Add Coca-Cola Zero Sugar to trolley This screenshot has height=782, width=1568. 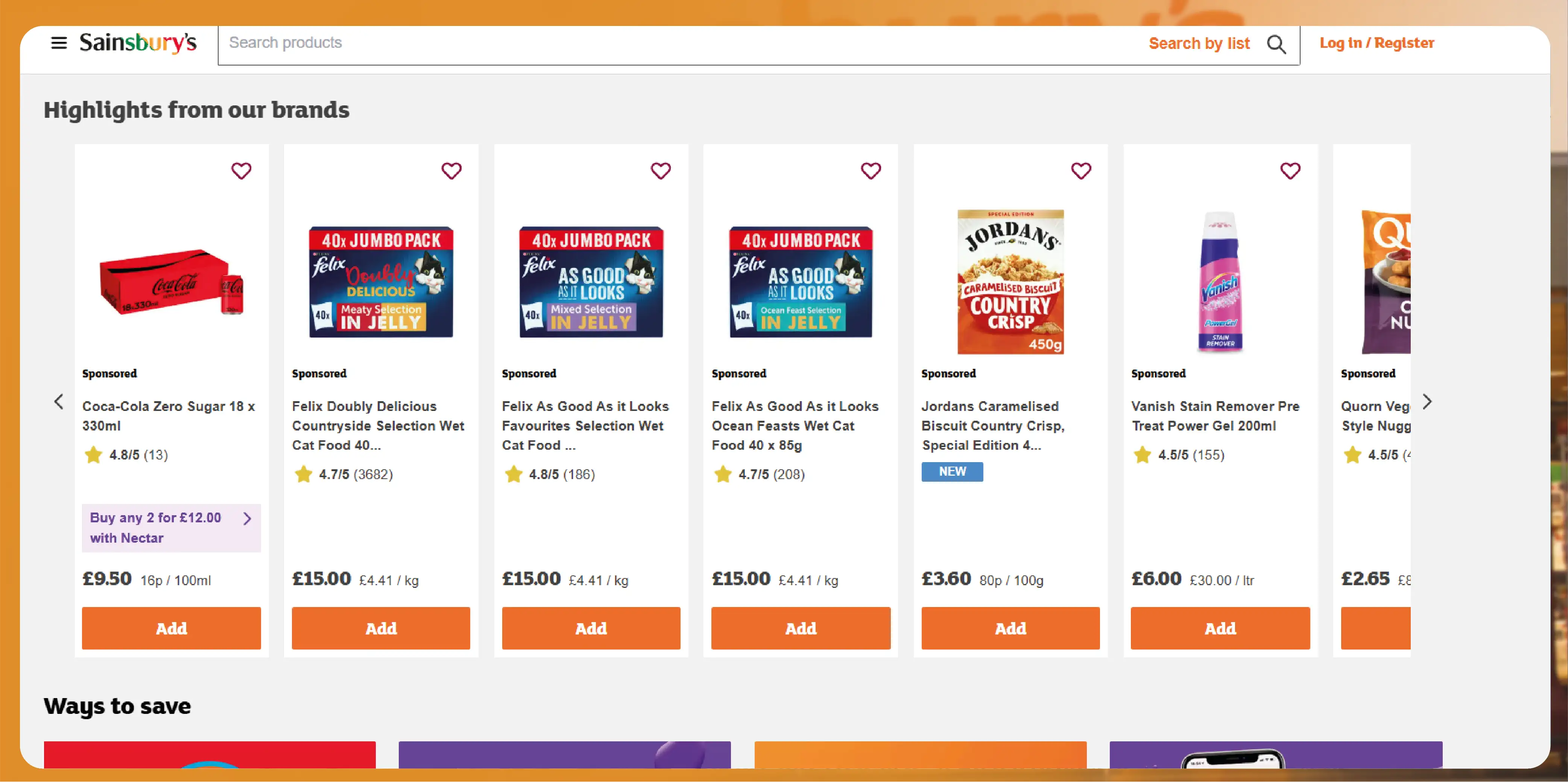tap(171, 628)
